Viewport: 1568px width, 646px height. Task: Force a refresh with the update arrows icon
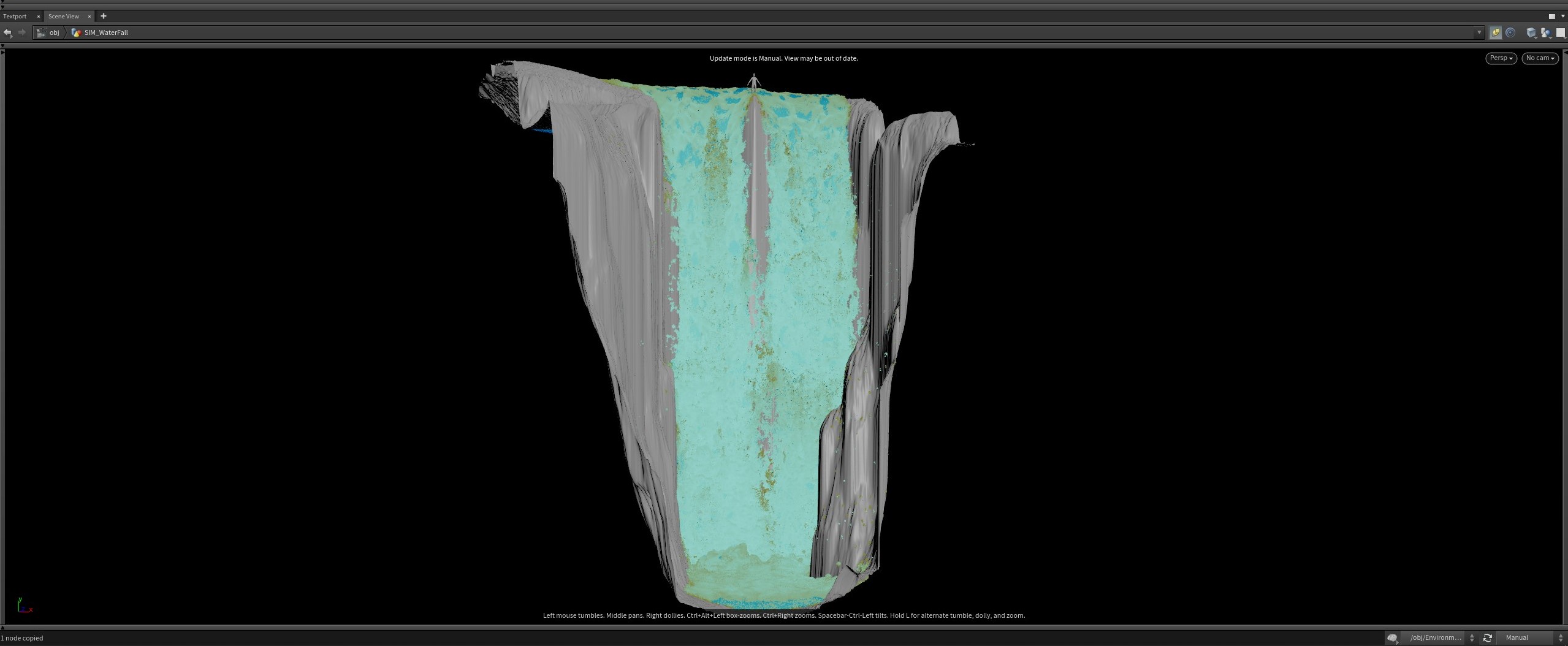pyautogui.click(x=1487, y=638)
